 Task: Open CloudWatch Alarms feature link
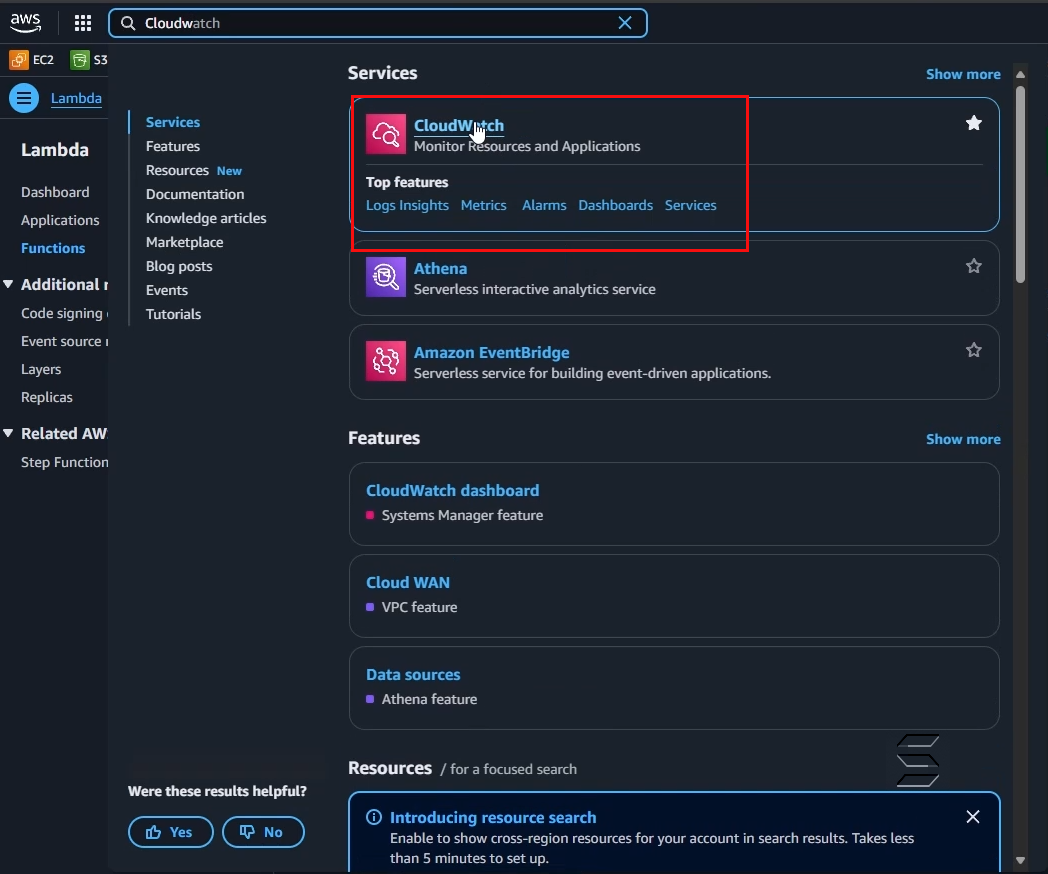tap(544, 206)
